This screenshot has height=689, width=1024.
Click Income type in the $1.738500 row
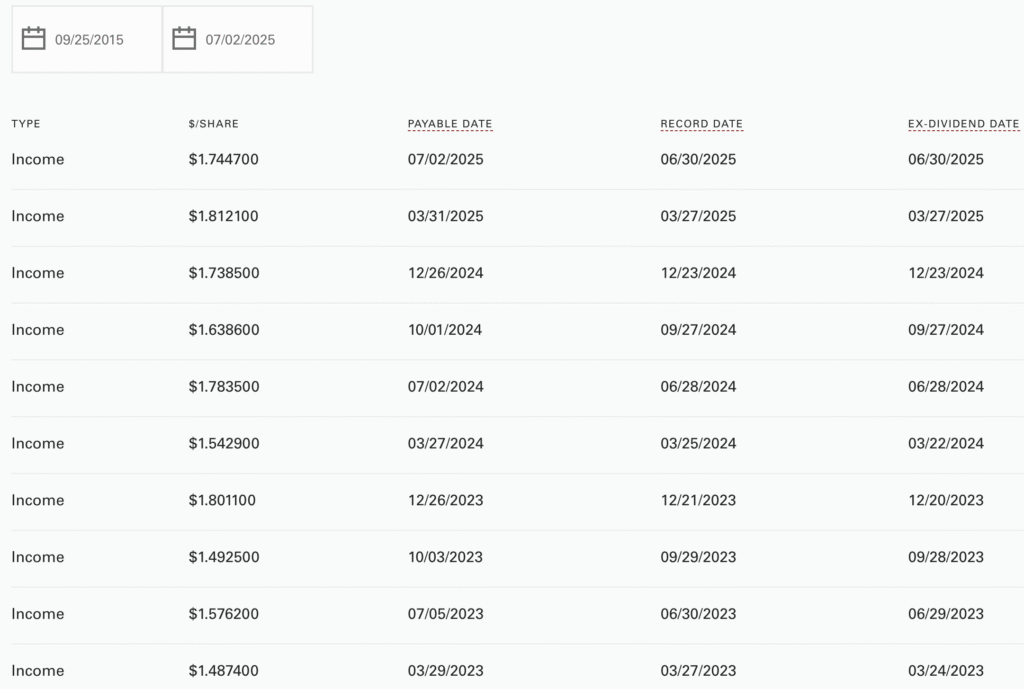[x=38, y=273]
